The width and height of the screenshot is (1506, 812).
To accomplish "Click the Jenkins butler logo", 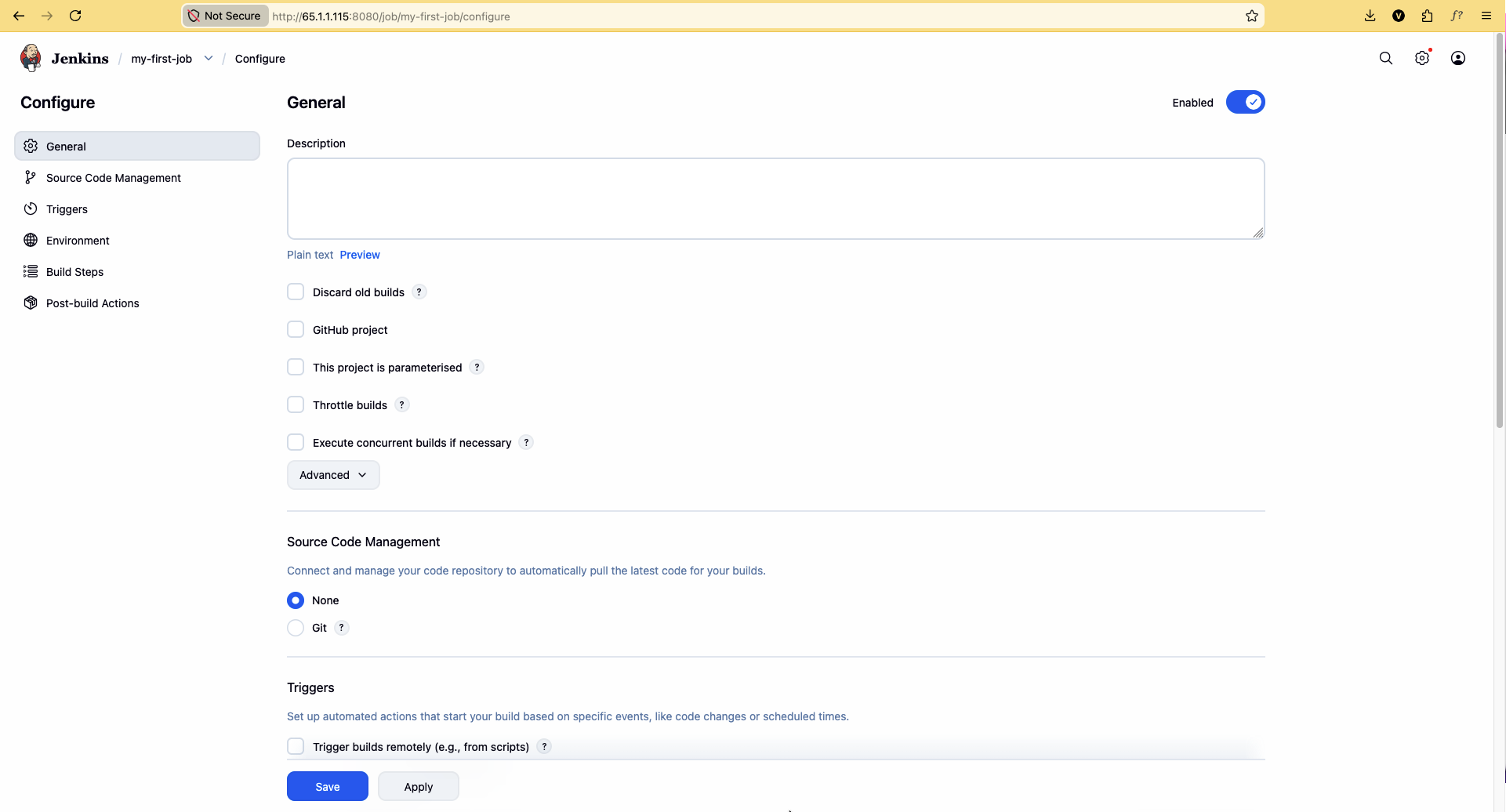I will pos(31,58).
